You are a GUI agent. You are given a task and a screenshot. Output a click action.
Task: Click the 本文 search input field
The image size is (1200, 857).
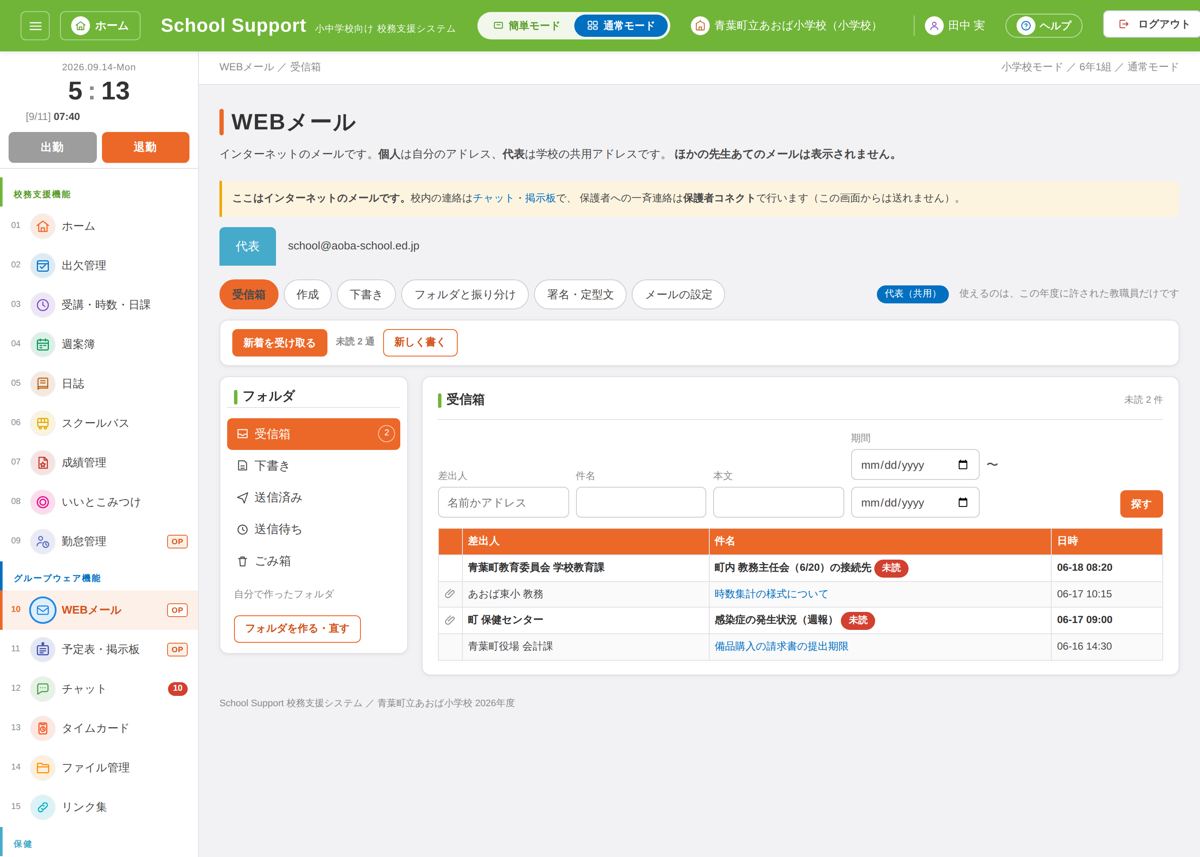[x=778, y=502]
